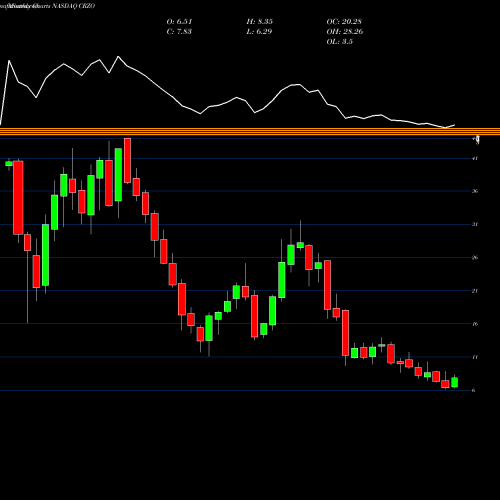Click the 6 price axis label

click(x=474, y=390)
